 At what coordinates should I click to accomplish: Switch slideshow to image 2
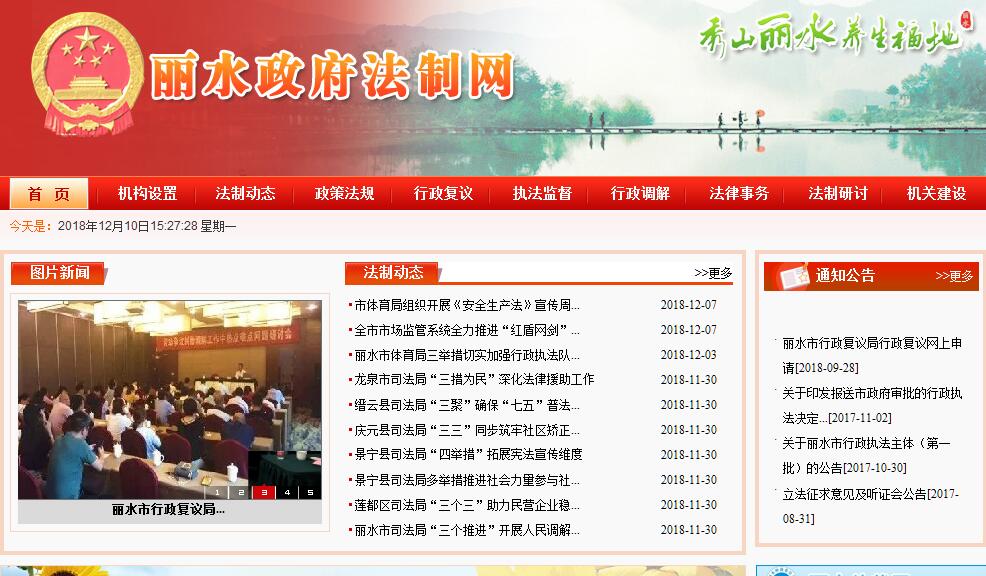[x=241, y=492]
